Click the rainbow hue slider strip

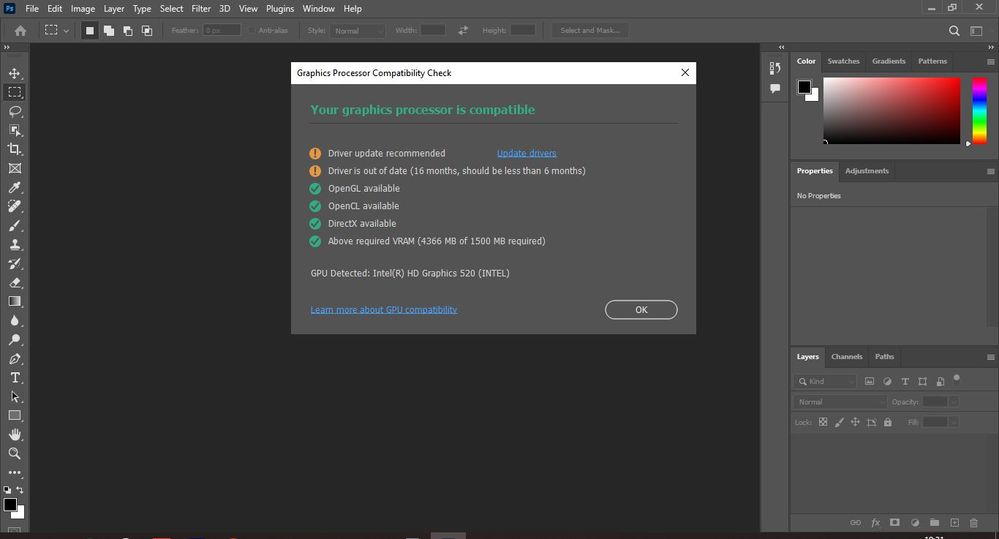click(979, 111)
